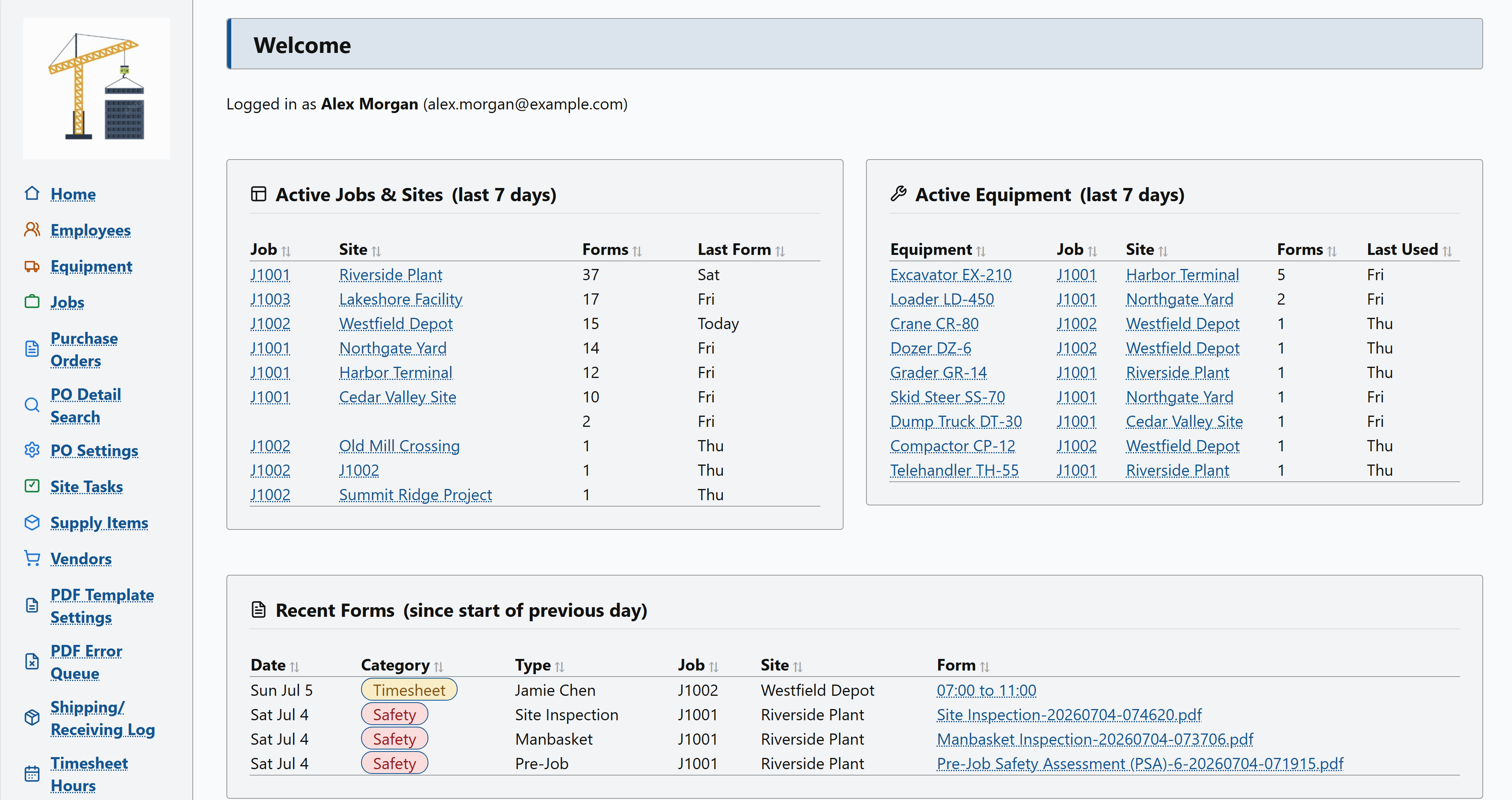Click Safety badge in Site Inspection row

pyautogui.click(x=394, y=714)
